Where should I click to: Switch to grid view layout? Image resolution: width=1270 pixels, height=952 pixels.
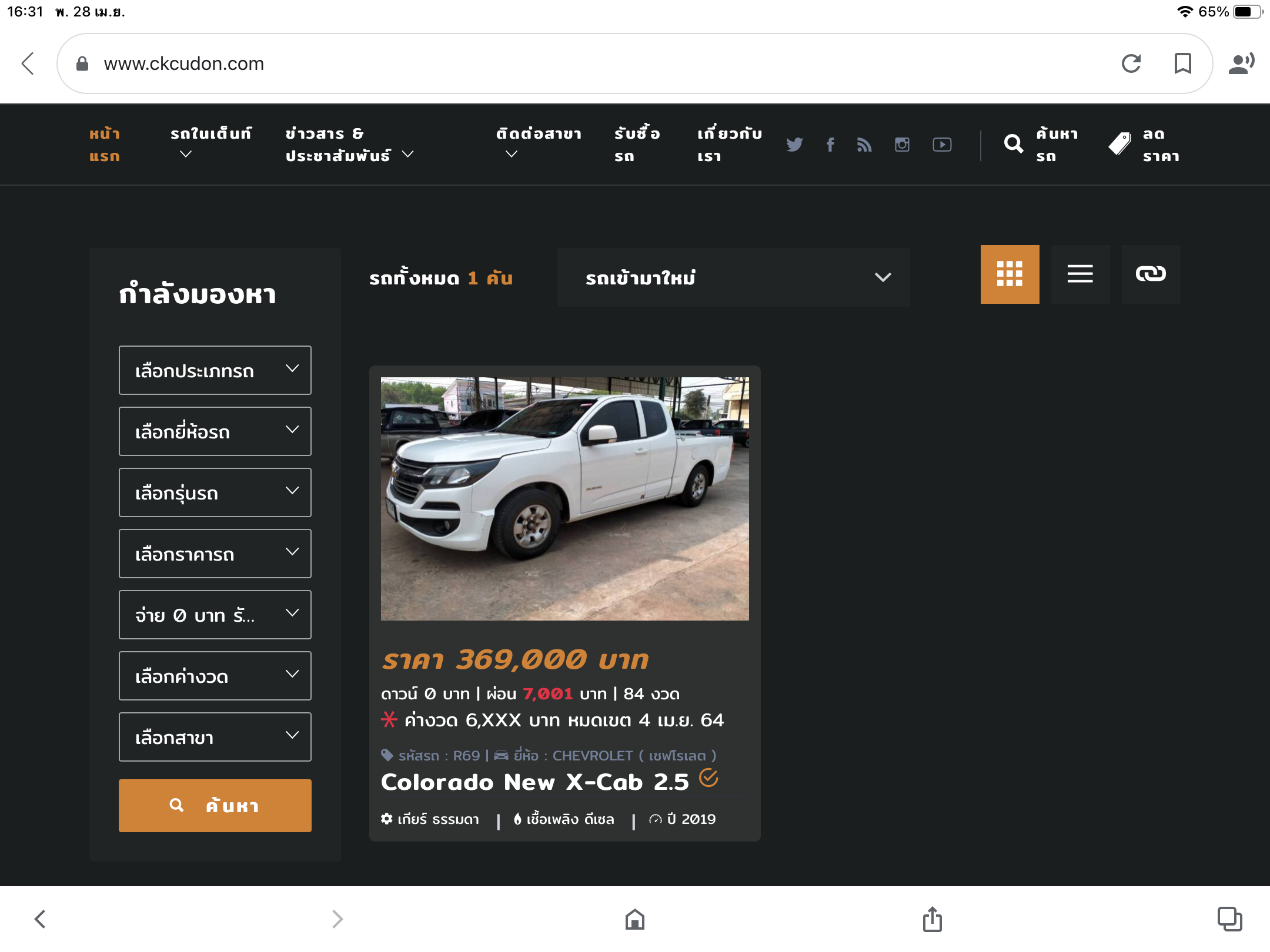(x=1010, y=274)
